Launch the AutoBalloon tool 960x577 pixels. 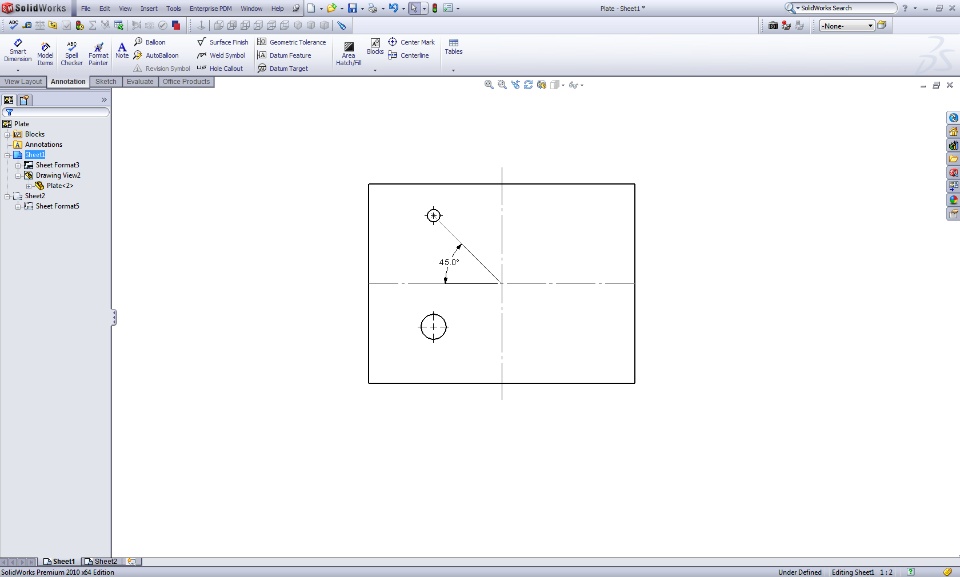click(x=156, y=55)
